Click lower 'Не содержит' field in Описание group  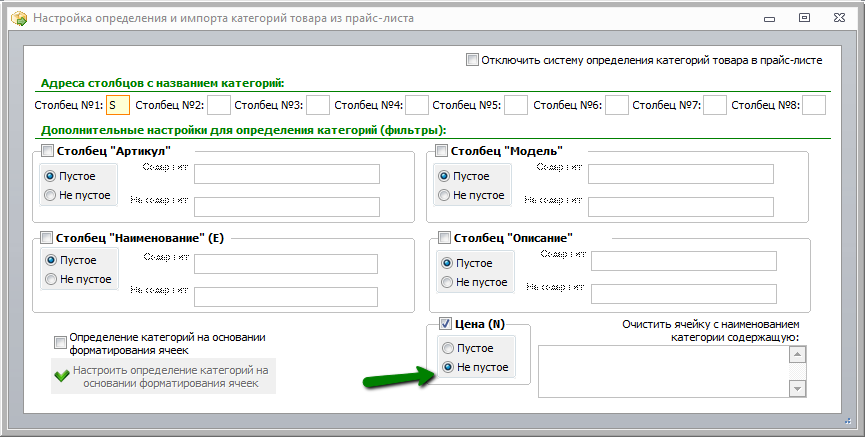pos(684,294)
